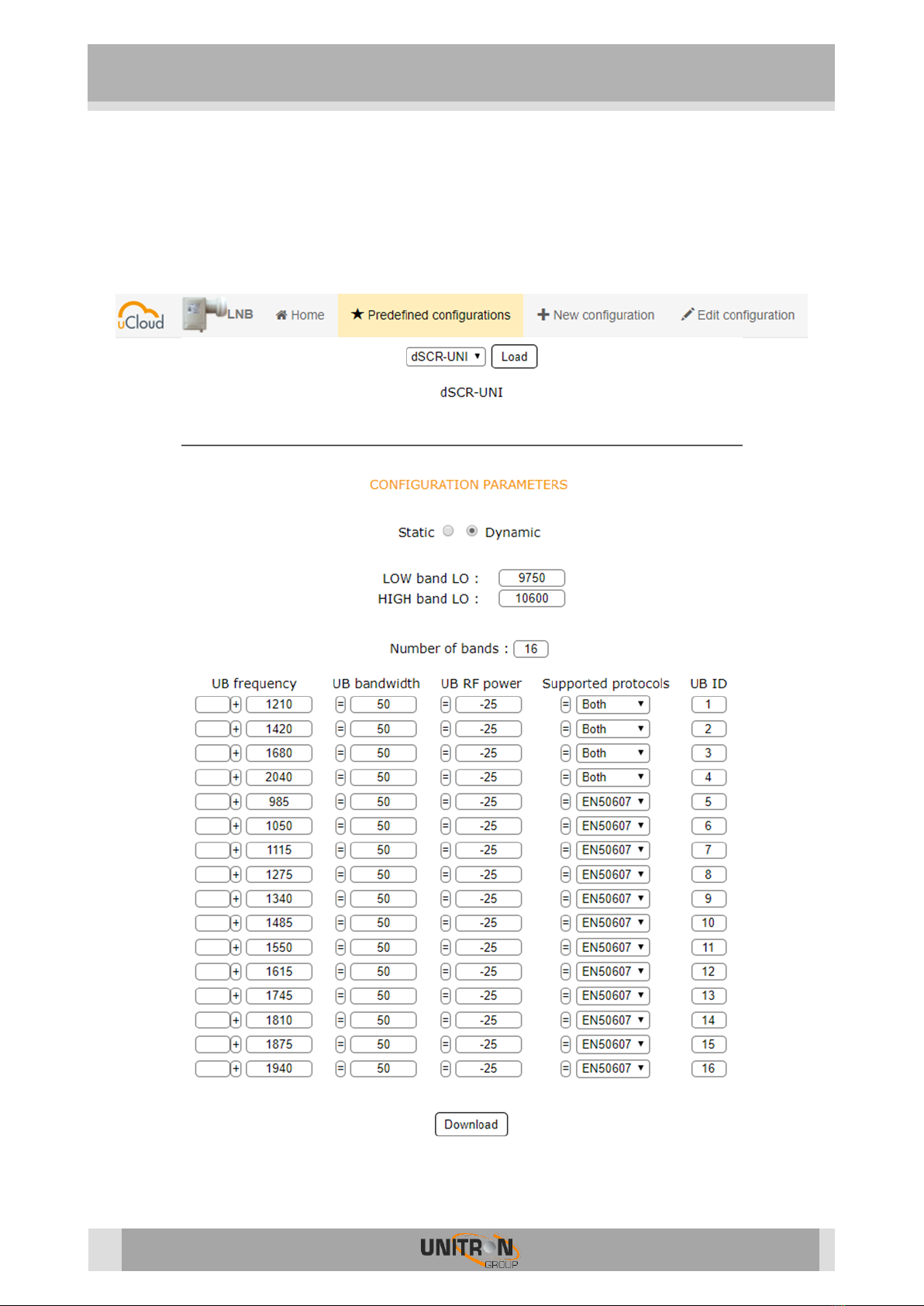Click the Load button
The height and width of the screenshot is (1306, 924).
514,357
